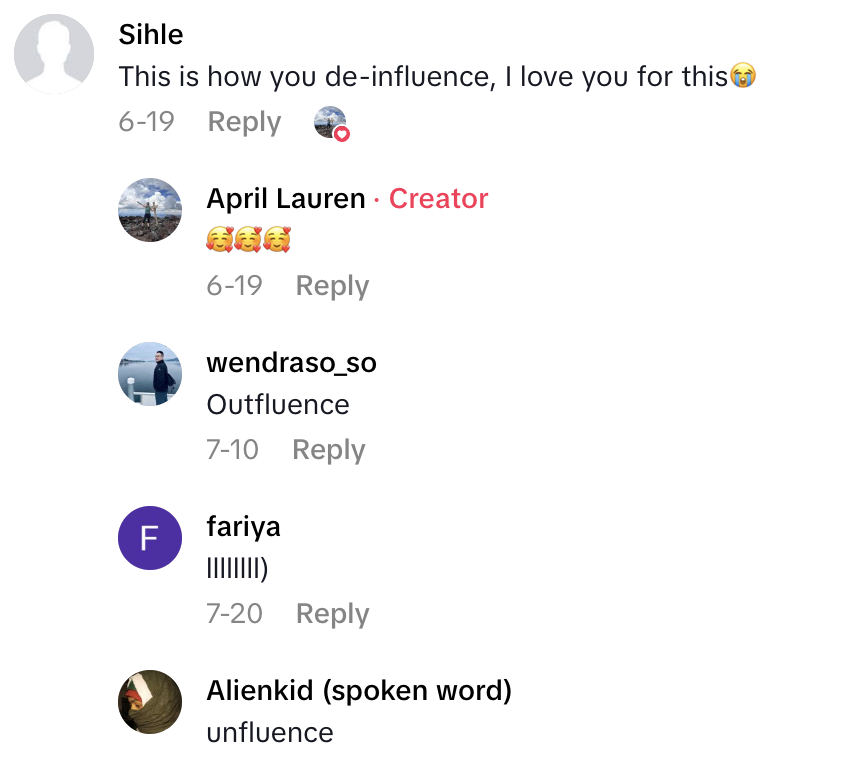Go to the fariya username link
Image resolution: width=858 pixels, height=758 pixels.
(x=243, y=526)
